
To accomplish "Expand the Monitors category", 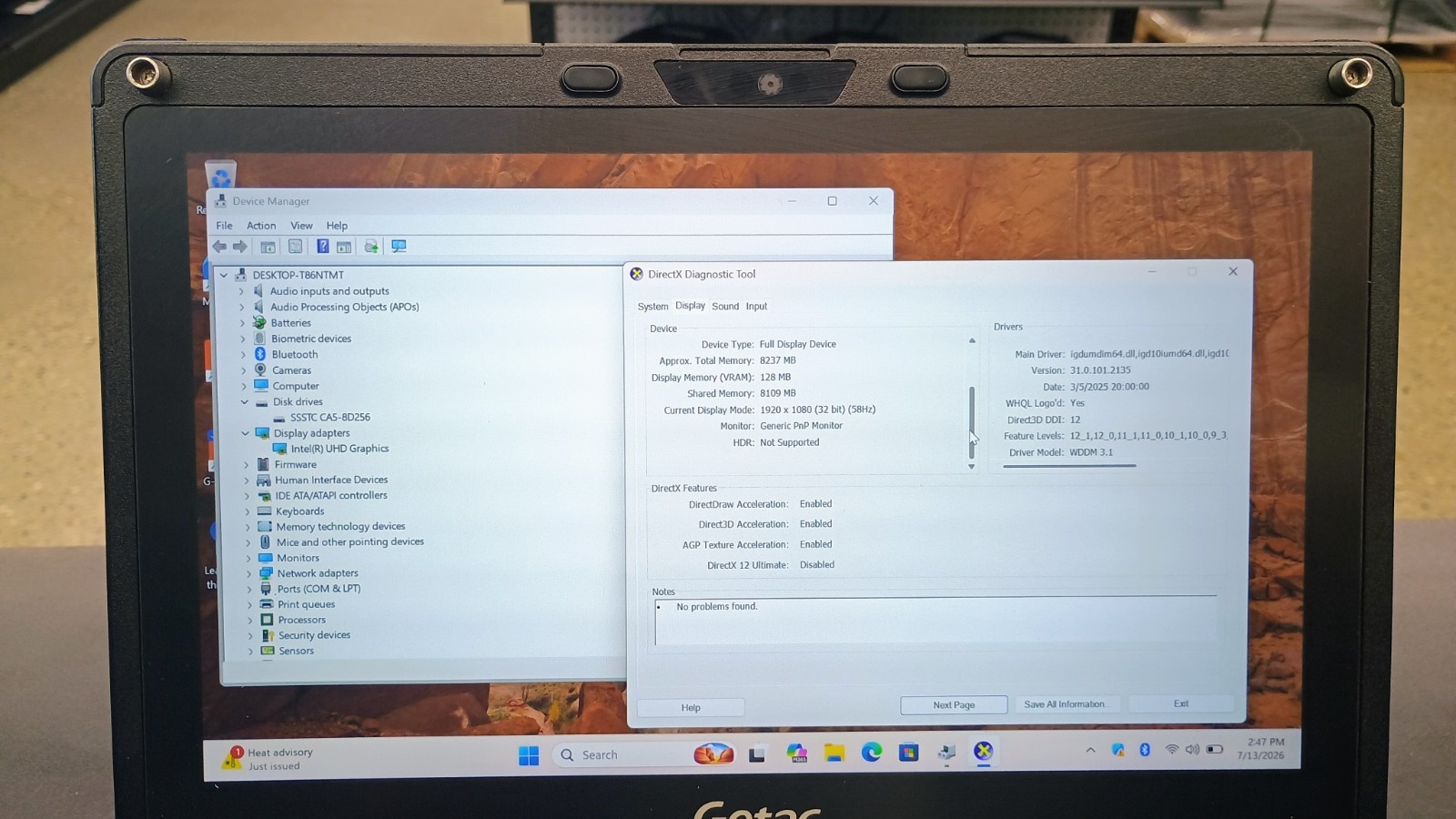I will click(248, 559).
